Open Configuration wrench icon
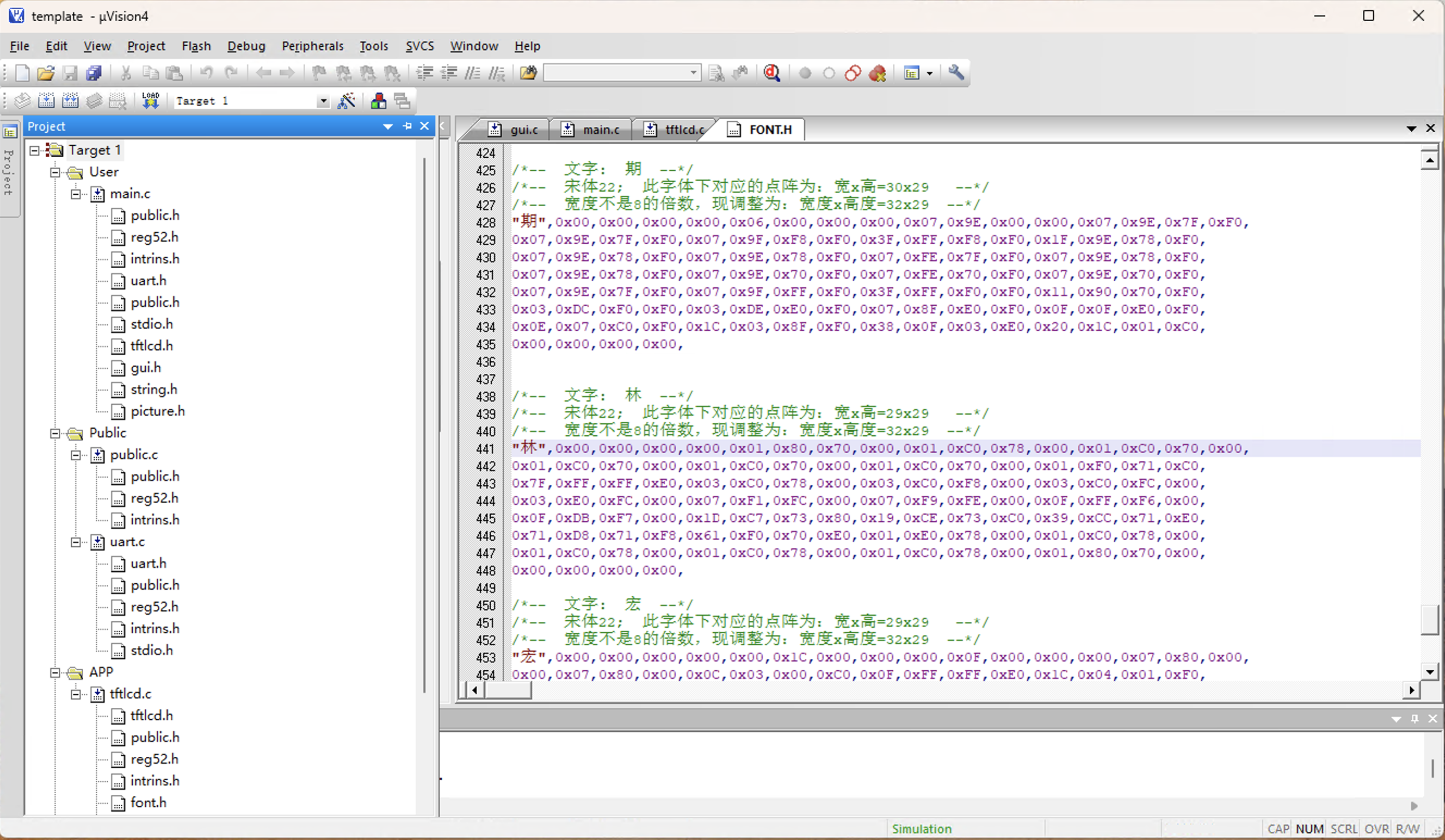Viewport: 1445px width, 840px height. pos(955,73)
